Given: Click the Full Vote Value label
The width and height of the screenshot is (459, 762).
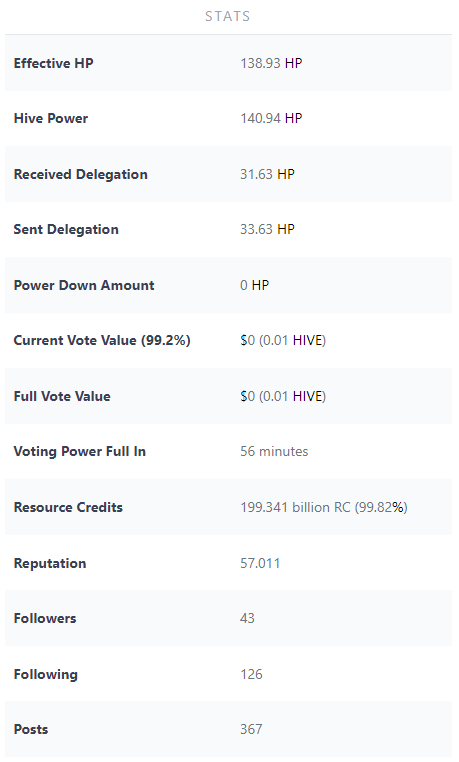Looking at the screenshot, I should (62, 396).
